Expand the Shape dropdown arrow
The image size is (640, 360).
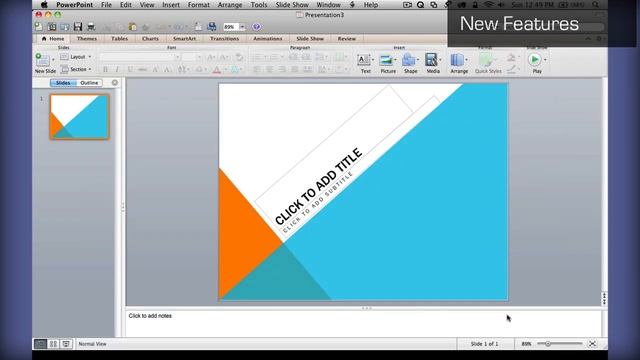(x=418, y=60)
